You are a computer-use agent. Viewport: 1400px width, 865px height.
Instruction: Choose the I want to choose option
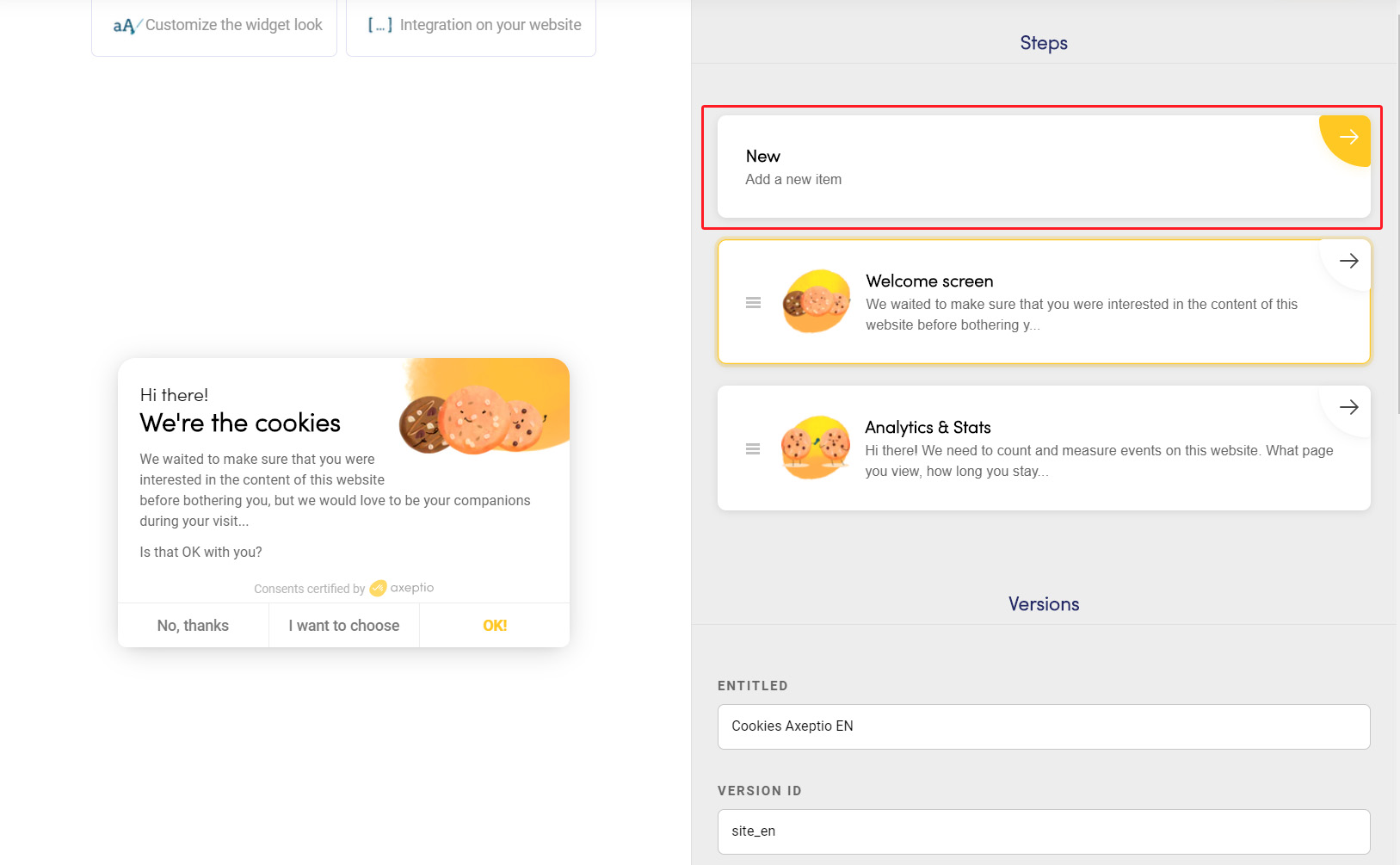pos(343,626)
